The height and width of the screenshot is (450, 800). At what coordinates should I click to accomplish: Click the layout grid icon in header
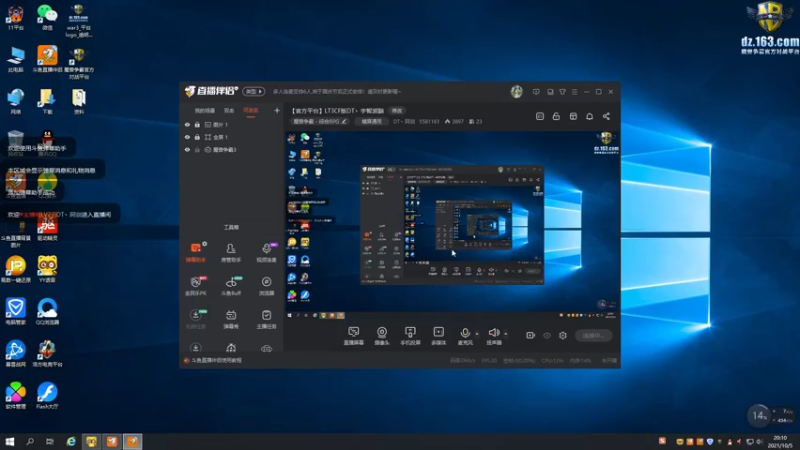573,116
